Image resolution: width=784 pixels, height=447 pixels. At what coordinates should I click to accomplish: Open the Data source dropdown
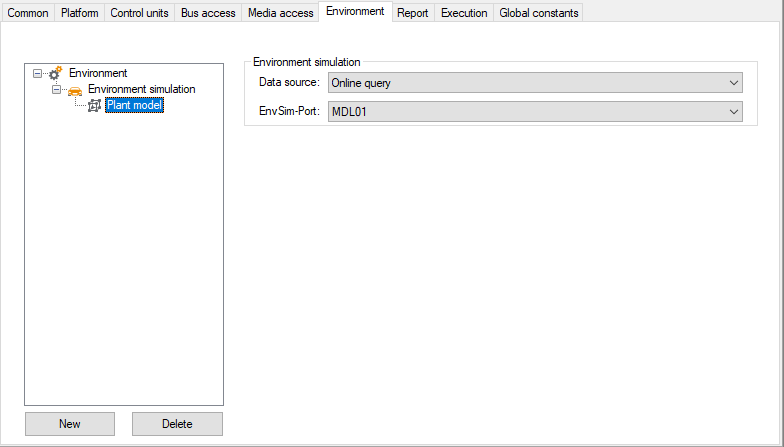(535, 82)
